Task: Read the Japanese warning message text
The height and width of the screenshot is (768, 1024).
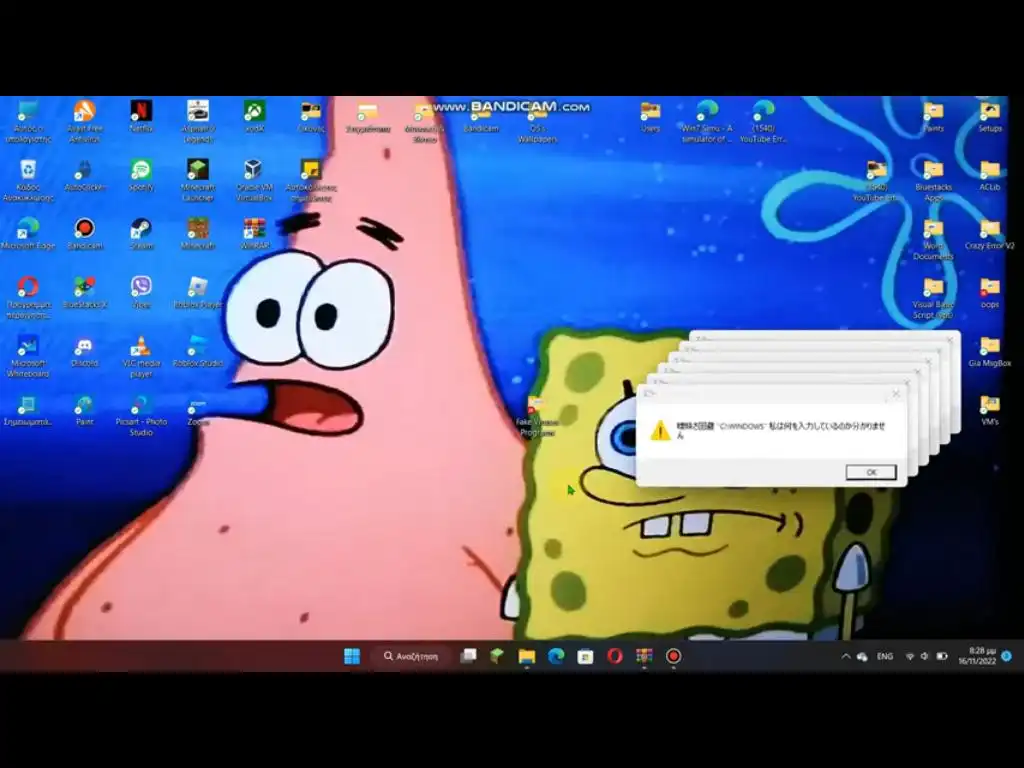Action: tap(780, 429)
